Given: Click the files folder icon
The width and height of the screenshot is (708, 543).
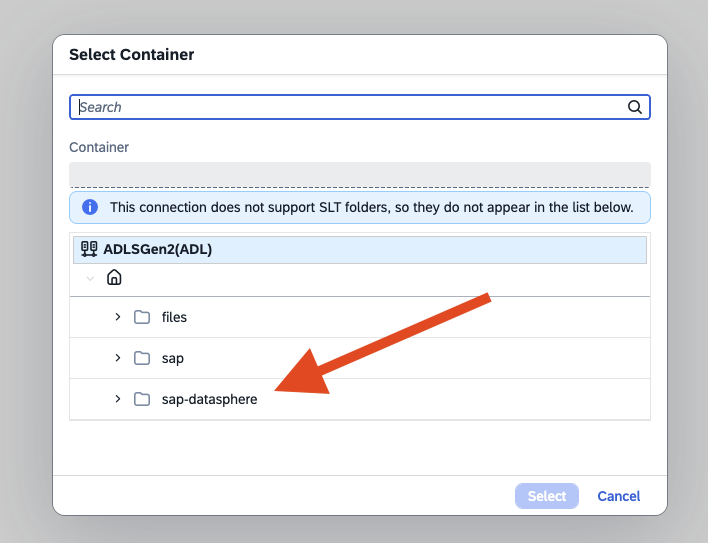Looking at the screenshot, I should click(142, 317).
